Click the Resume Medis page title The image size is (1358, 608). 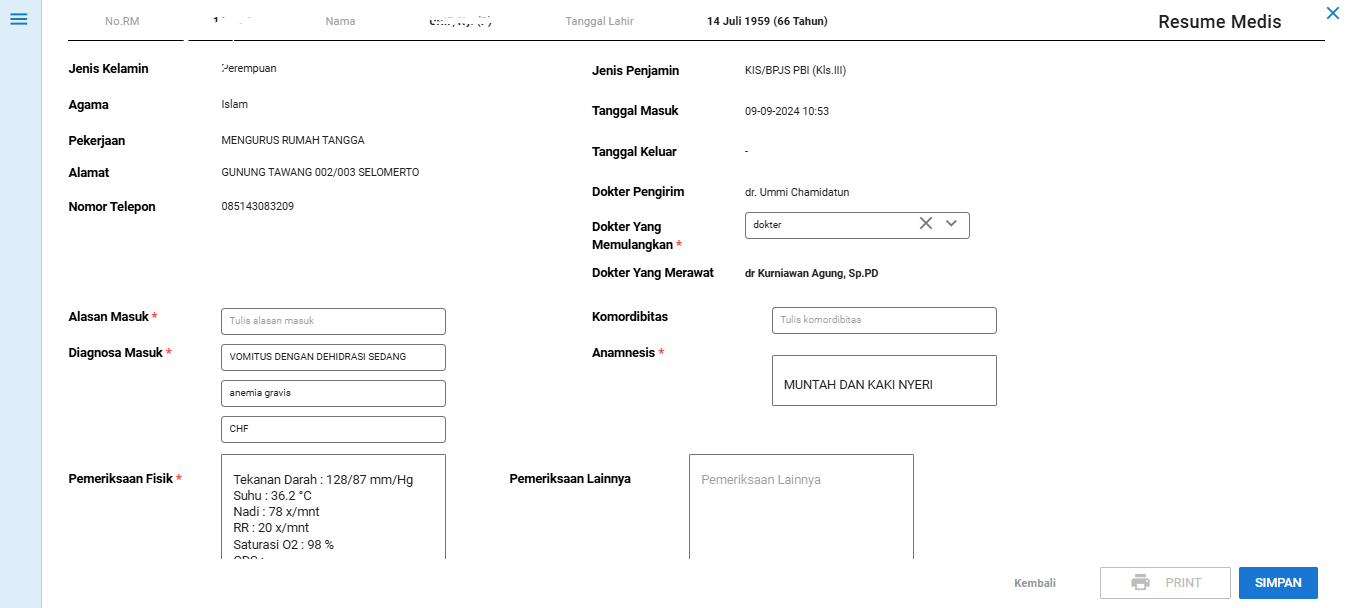1219,22
